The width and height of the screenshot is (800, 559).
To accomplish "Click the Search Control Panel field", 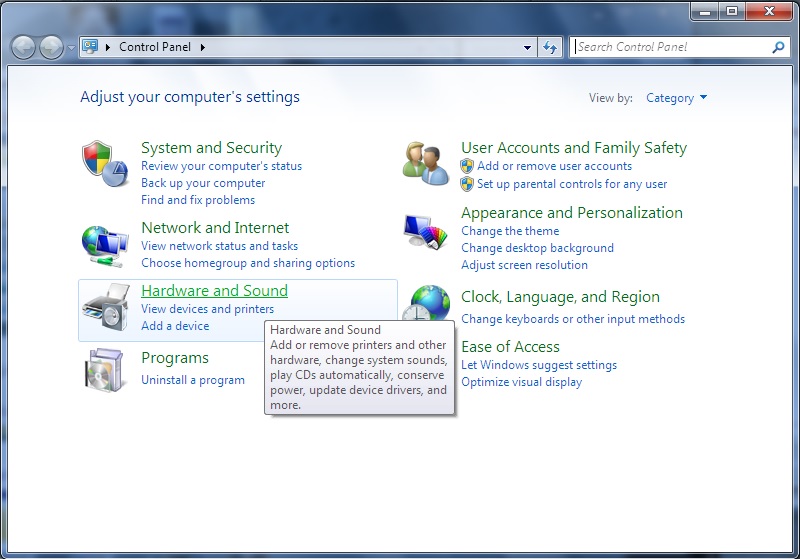I will point(670,47).
